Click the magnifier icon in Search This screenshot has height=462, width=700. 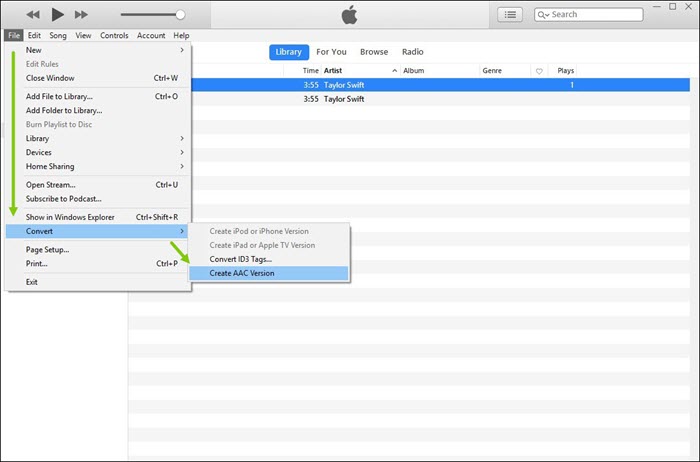543,15
